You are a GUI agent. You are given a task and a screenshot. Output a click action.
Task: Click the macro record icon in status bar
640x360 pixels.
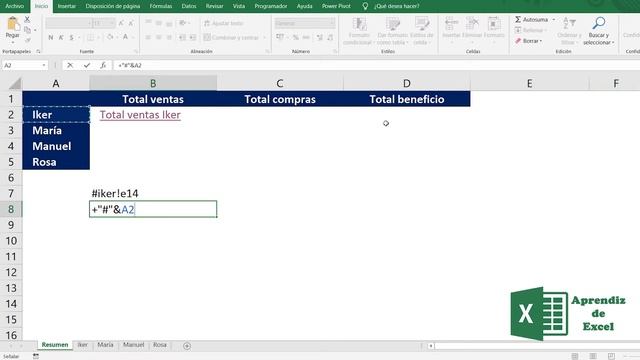[36, 356]
